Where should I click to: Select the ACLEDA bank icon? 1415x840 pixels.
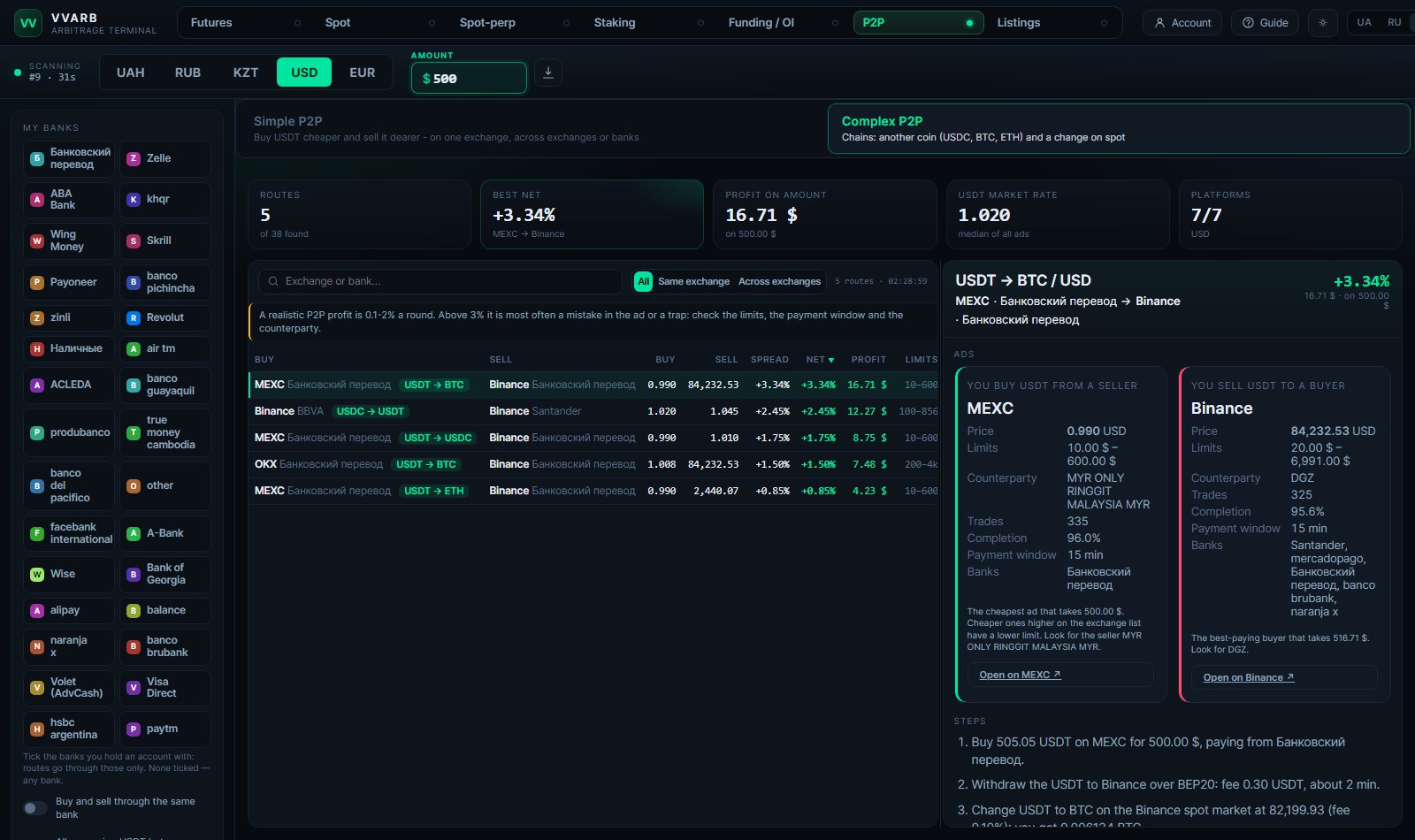click(x=37, y=386)
